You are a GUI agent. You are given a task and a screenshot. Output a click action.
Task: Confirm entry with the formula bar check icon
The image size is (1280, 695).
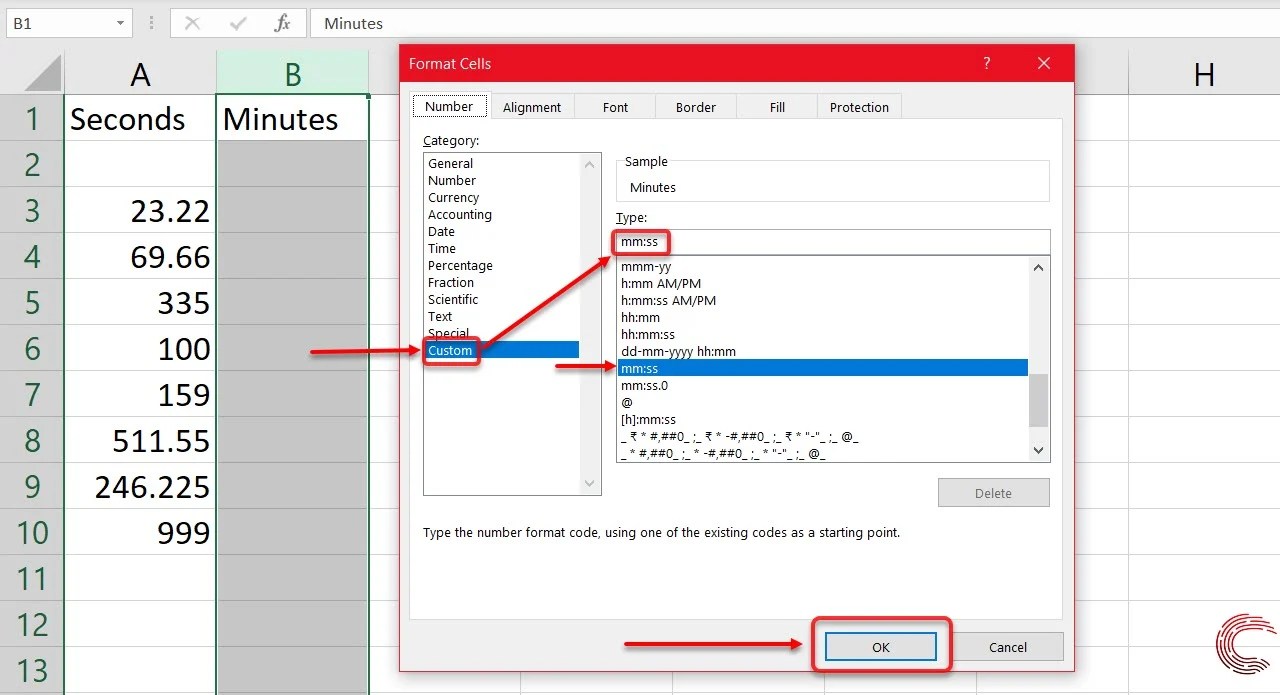(236, 22)
